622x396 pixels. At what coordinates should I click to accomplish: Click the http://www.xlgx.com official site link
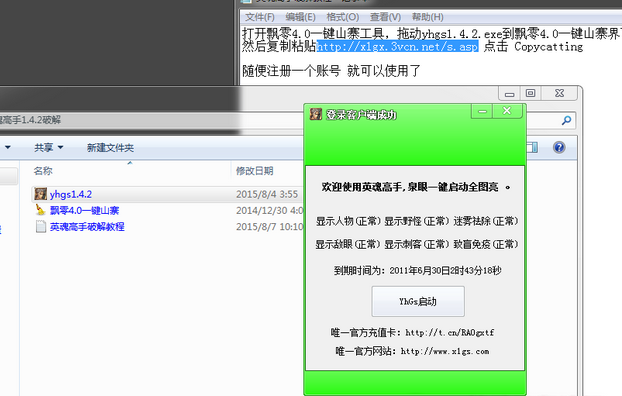[x=445, y=351]
